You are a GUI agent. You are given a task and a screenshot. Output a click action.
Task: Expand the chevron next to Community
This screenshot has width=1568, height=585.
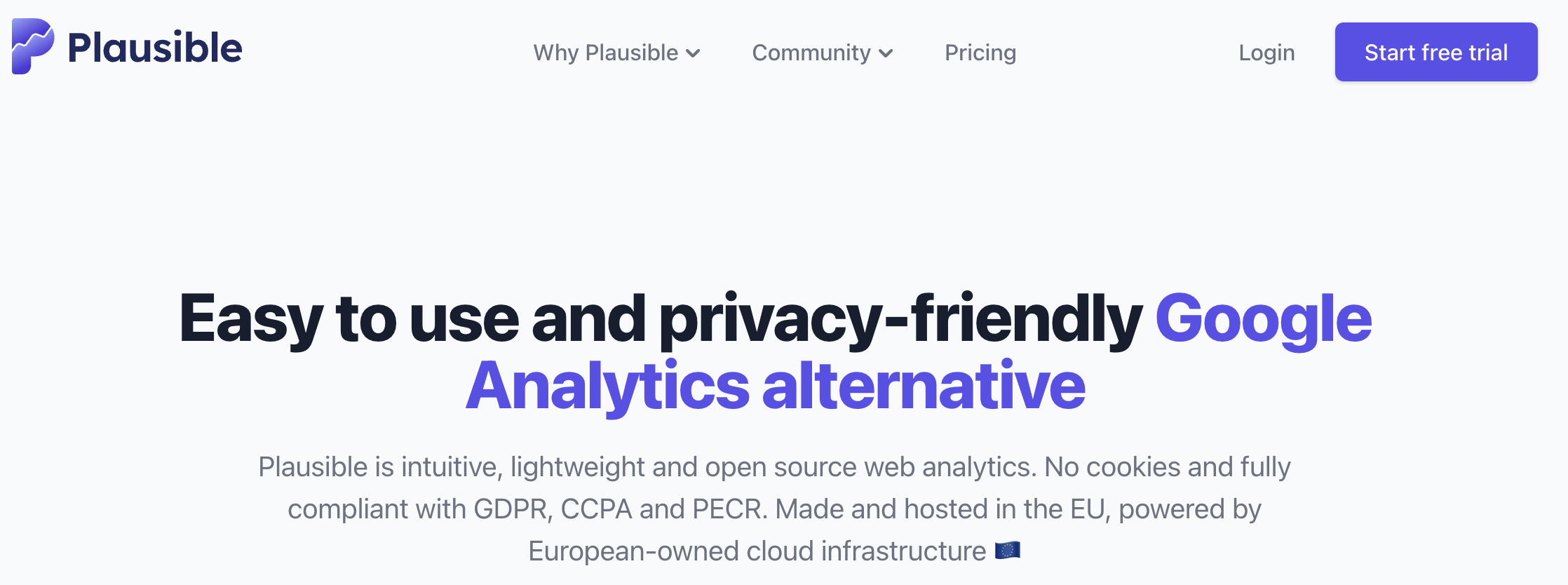[886, 53]
